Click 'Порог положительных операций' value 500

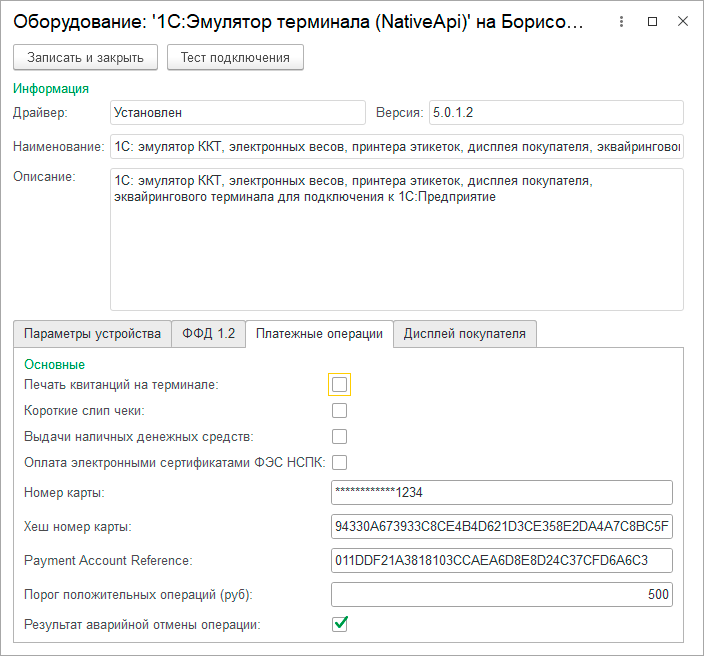502,594
